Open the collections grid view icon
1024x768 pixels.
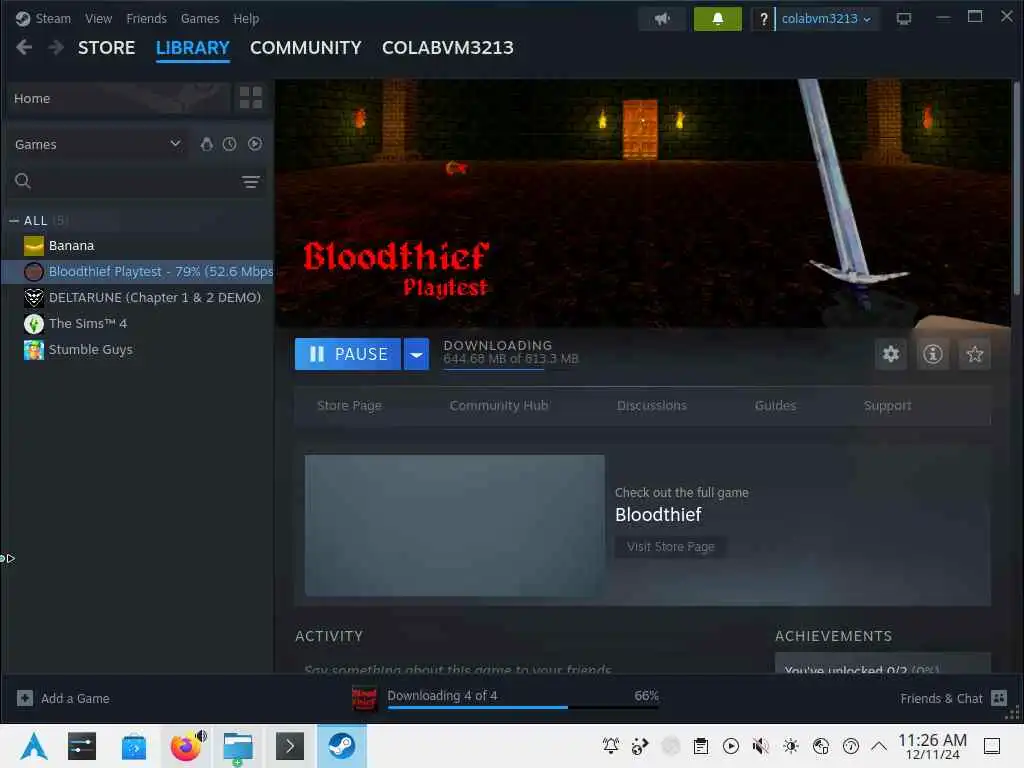[x=251, y=98]
